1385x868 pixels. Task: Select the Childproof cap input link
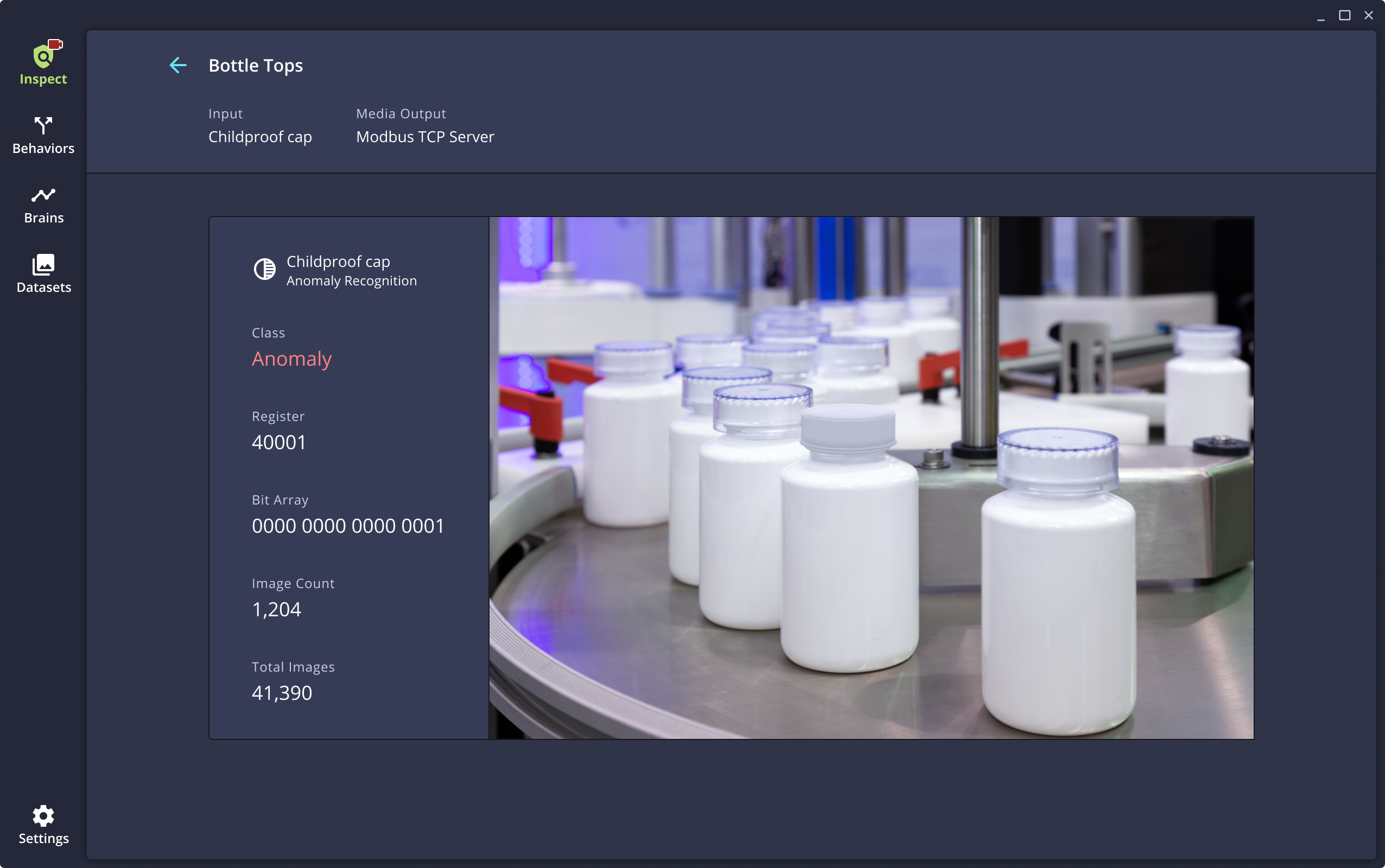pos(259,137)
